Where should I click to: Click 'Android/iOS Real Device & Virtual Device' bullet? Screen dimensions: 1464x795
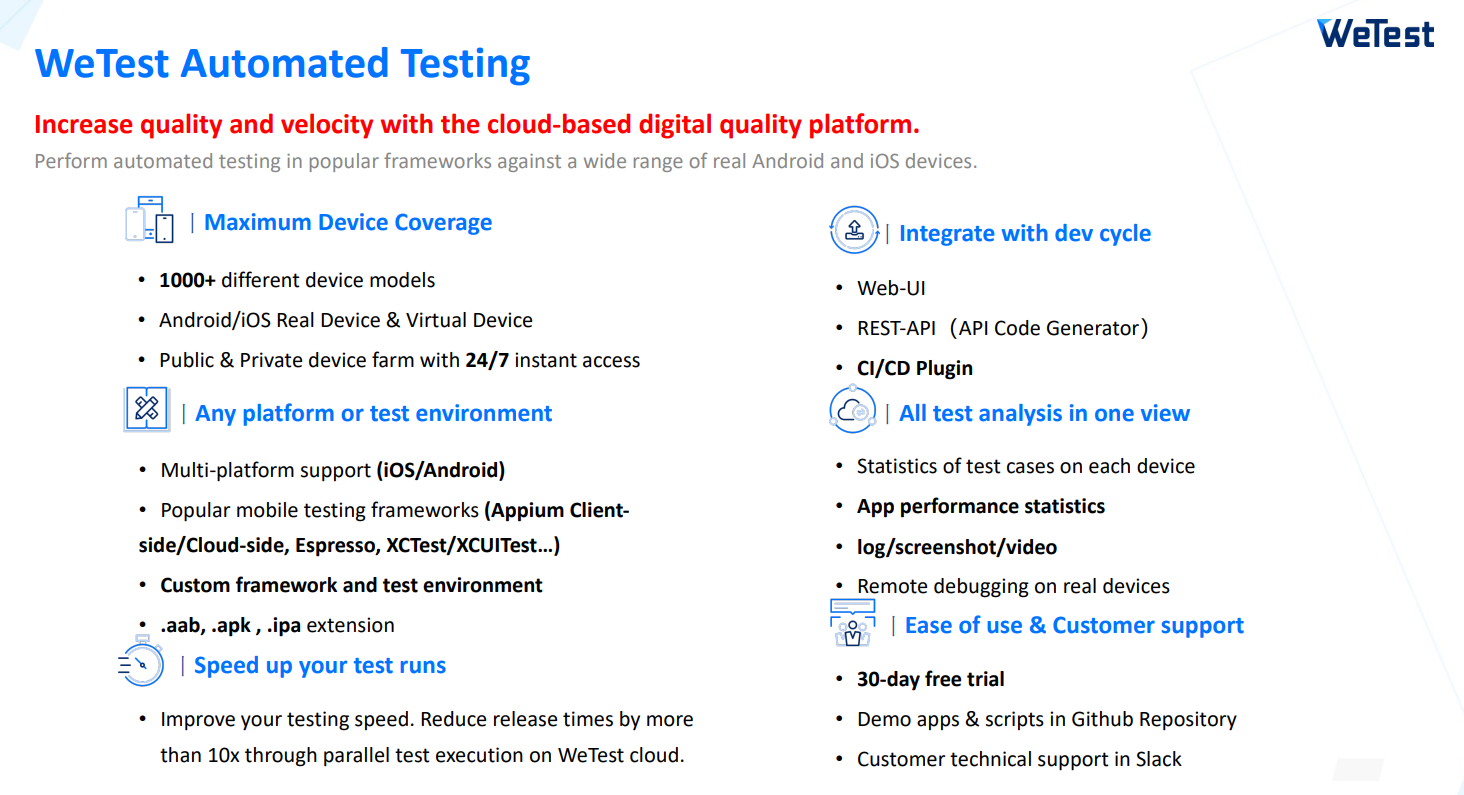pos(346,320)
